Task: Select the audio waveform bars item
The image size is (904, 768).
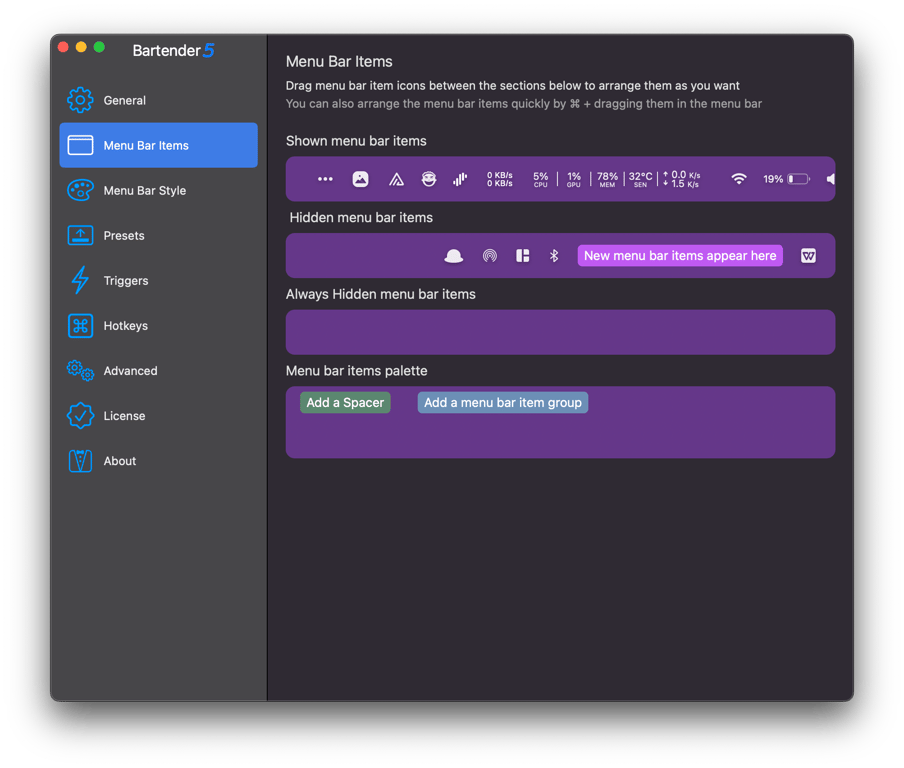Action: tap(459, 179)
